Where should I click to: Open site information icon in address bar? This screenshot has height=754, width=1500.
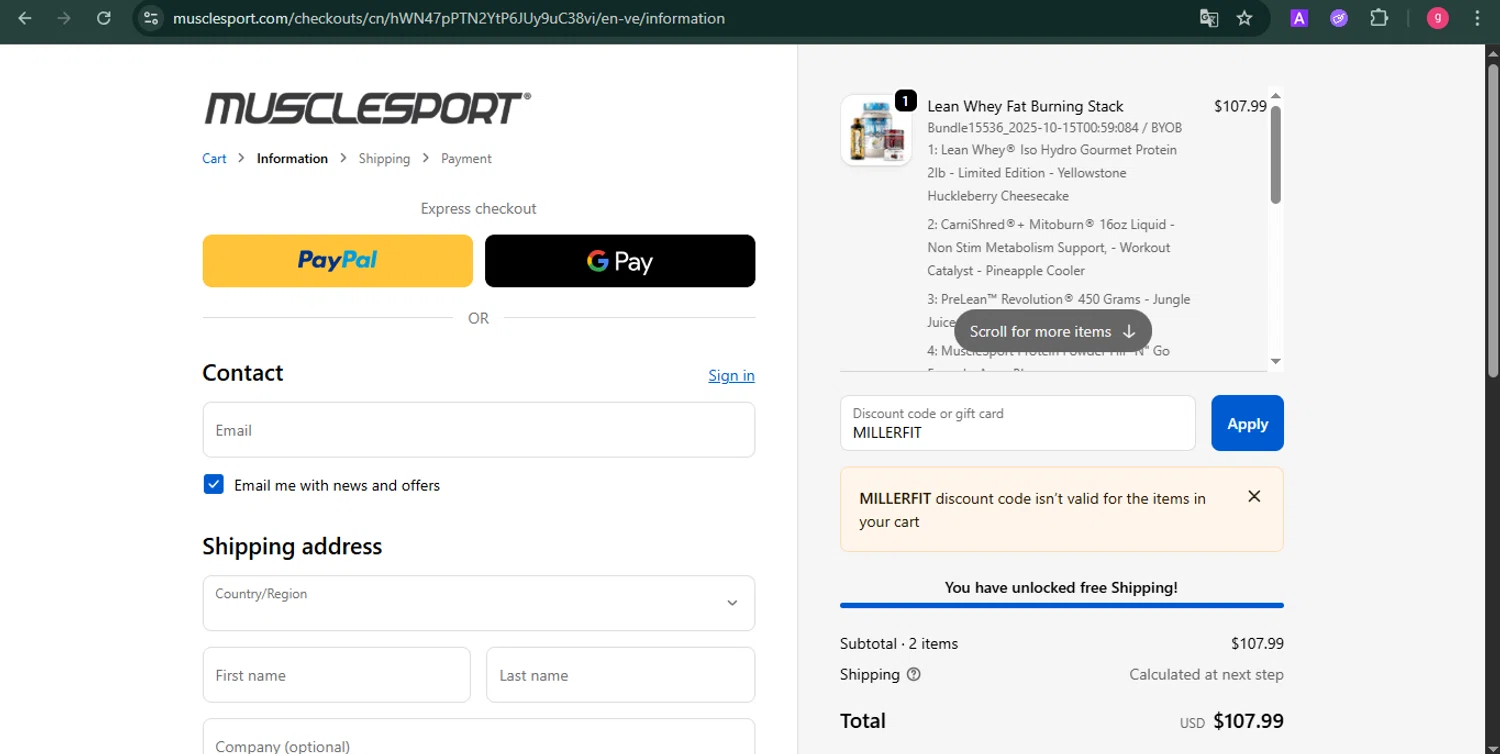click(151, 18)
